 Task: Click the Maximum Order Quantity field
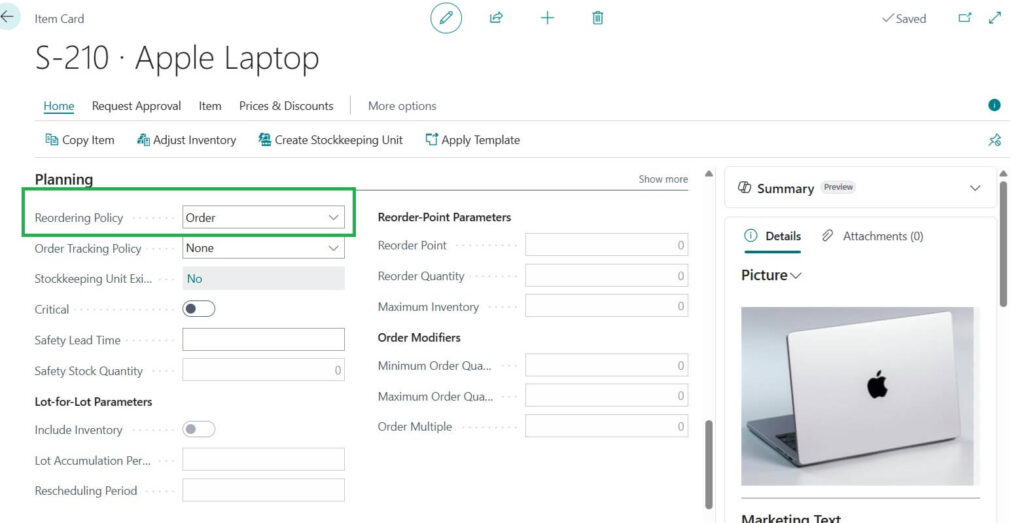tap(607, 396)
